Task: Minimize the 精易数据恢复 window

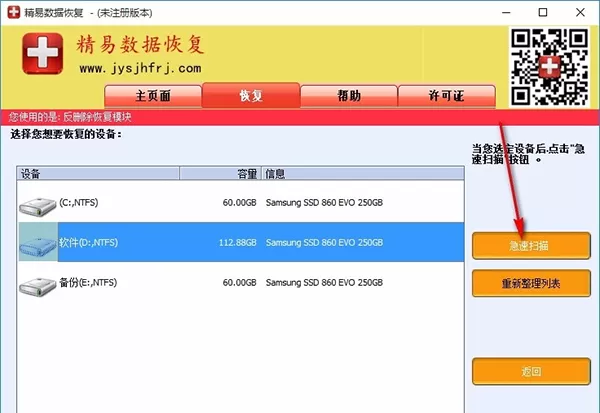Action: tap(506, 12)
